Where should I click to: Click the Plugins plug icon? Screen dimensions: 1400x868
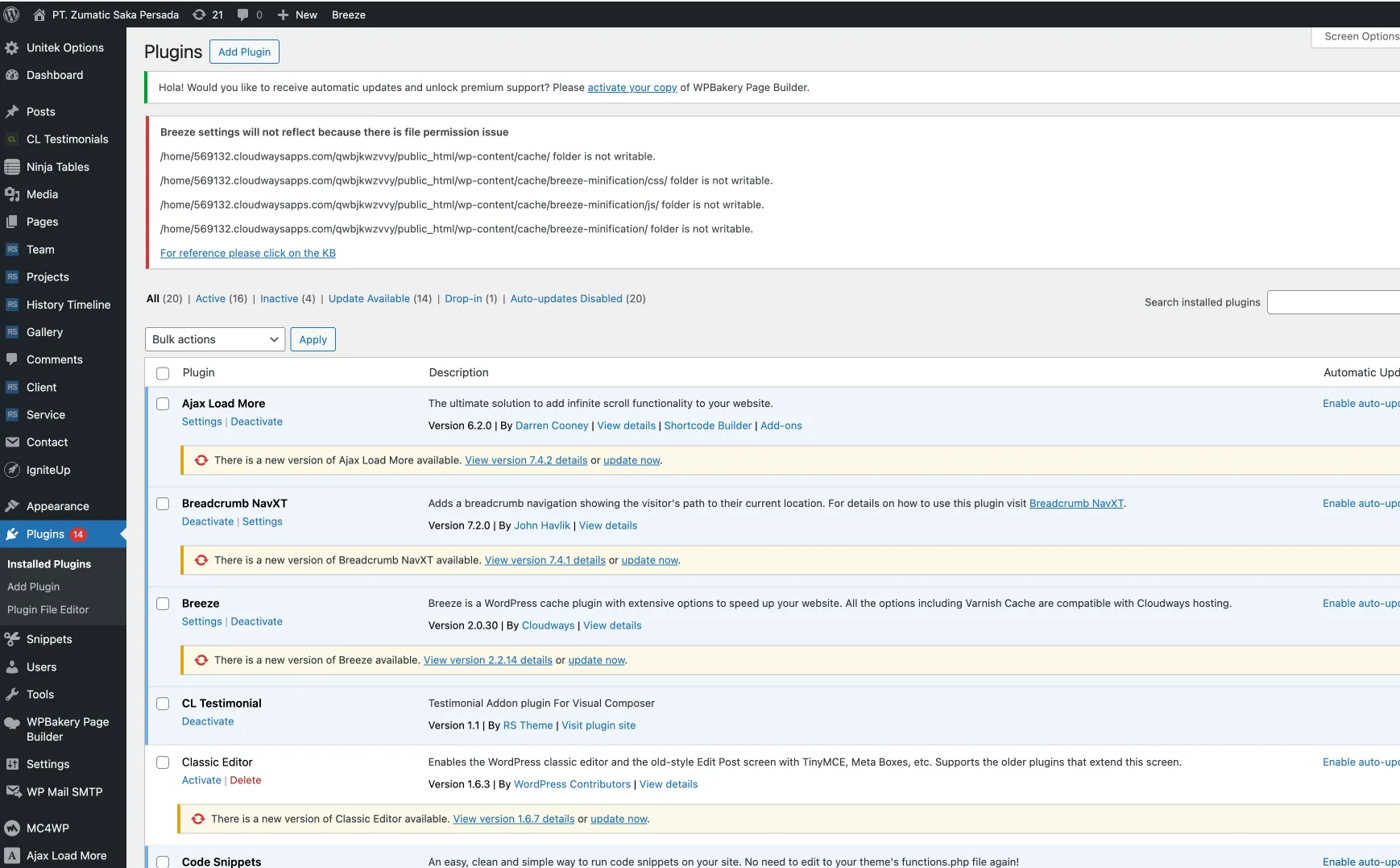[x=12, y=534]
